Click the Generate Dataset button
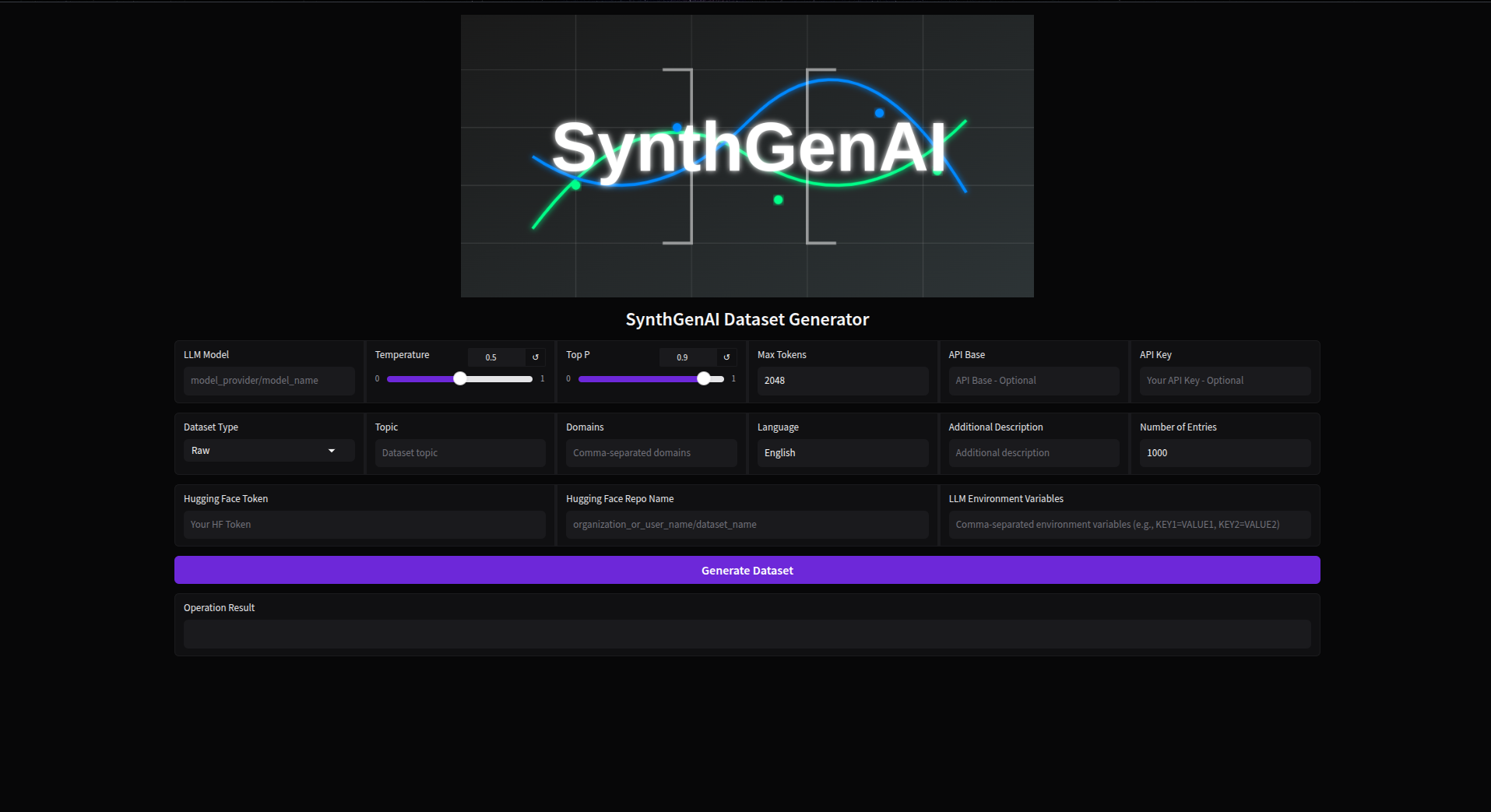The image size is (1491, 812). click(747, 570)
